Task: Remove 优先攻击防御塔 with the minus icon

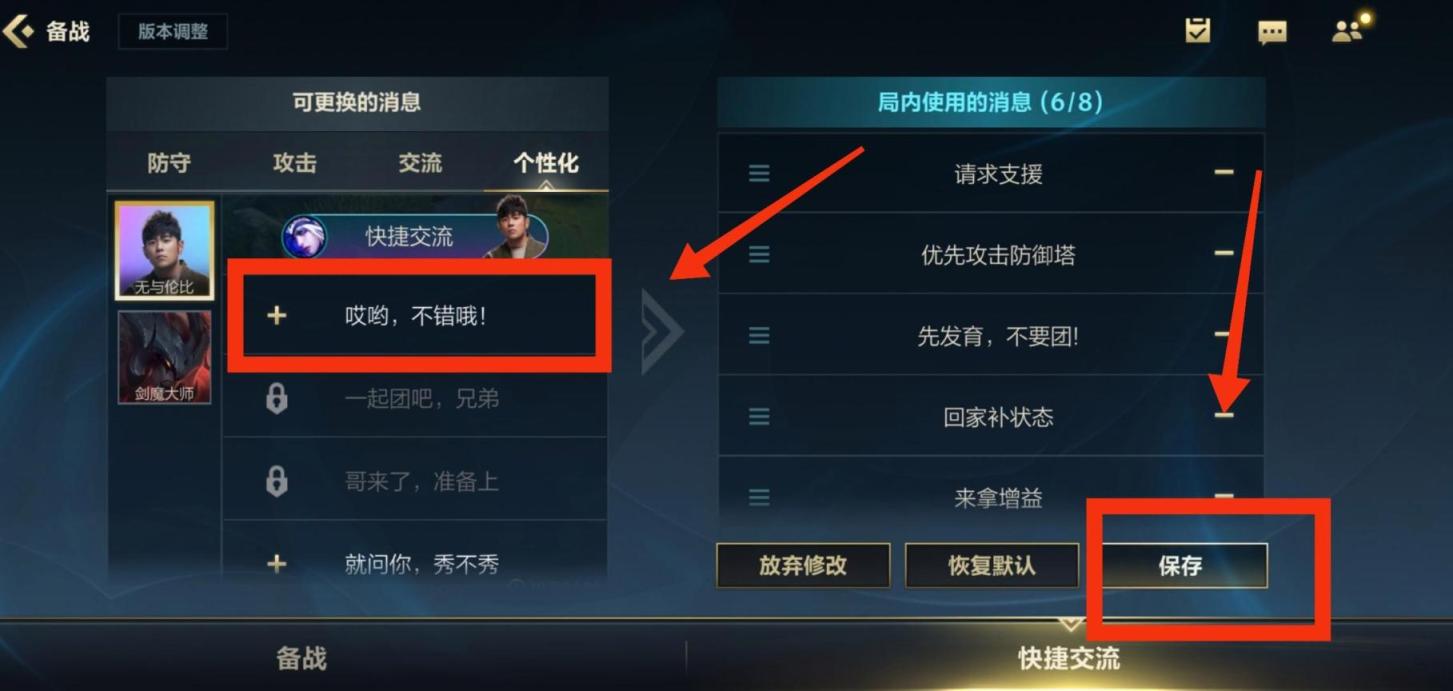Action: pos(1224,254)
